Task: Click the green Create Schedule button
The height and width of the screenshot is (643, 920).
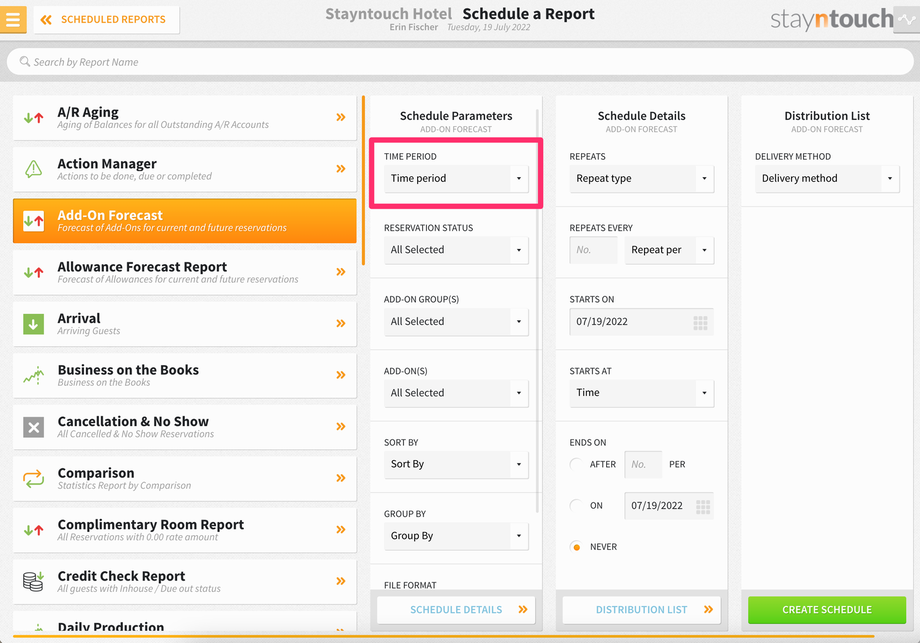Action: pos(827,610)
